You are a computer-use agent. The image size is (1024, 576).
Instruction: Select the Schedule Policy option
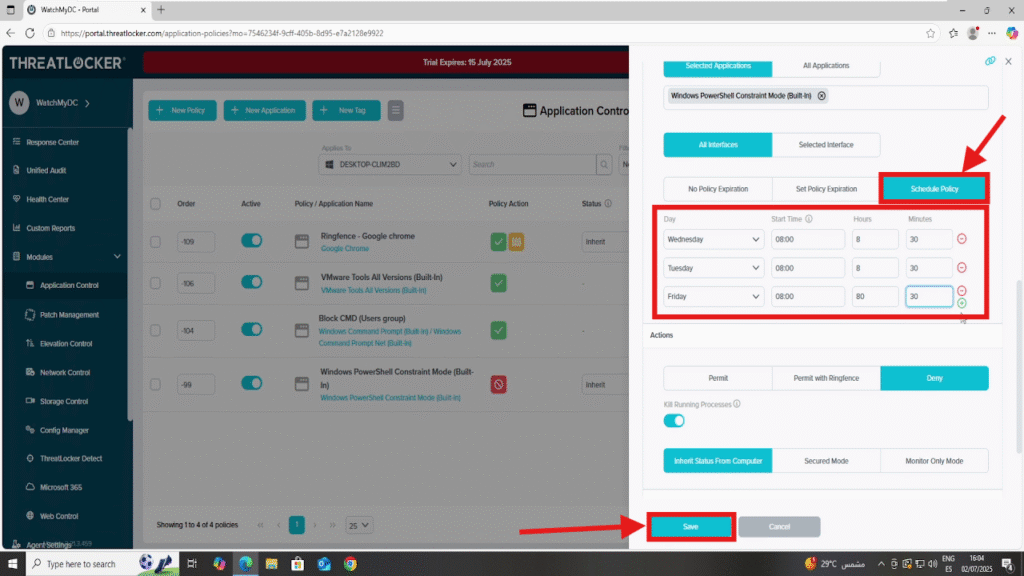point(935,189)
